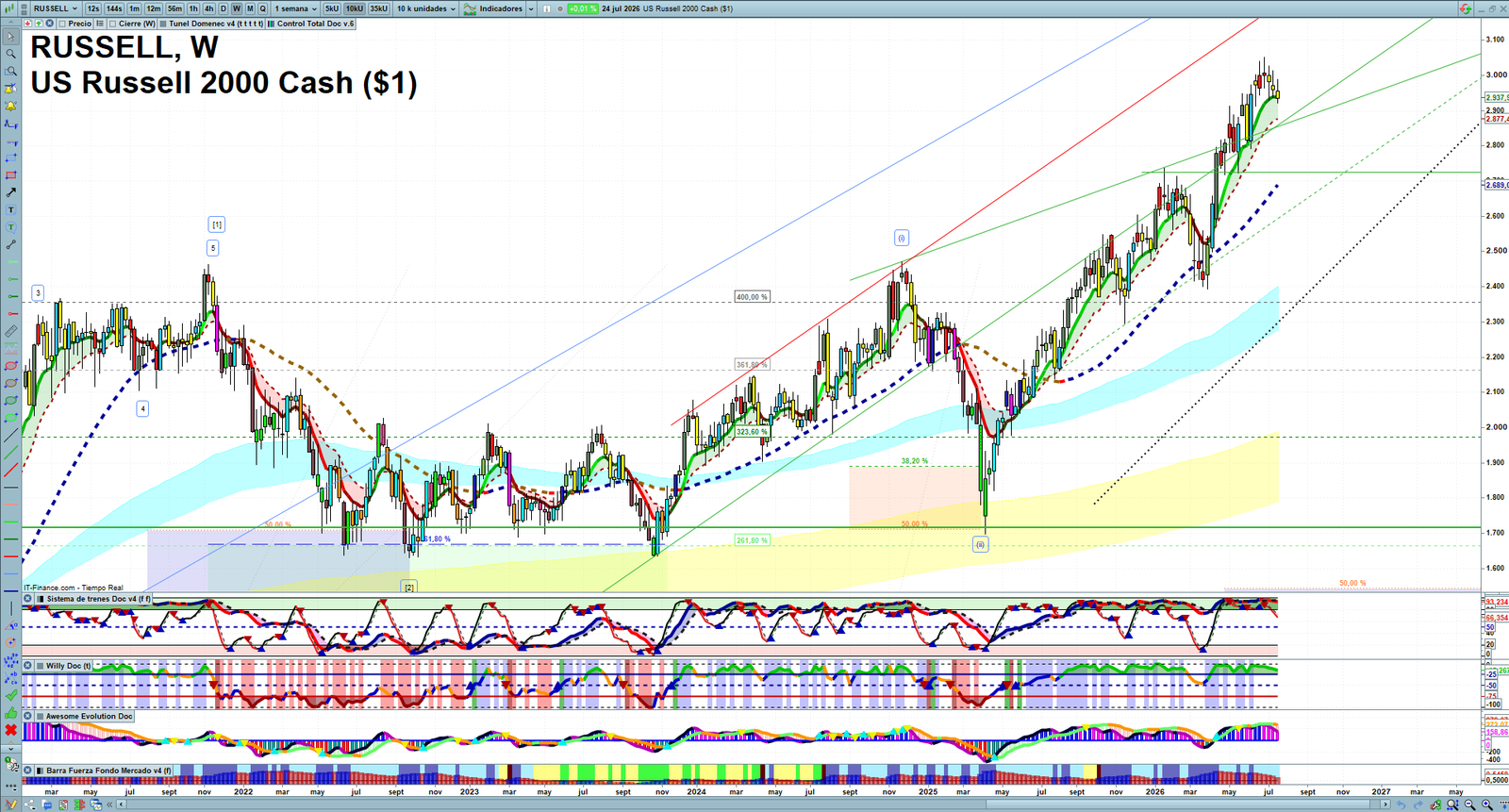Switch to the 4h timeframe
1509x812 pixels.
208,8
